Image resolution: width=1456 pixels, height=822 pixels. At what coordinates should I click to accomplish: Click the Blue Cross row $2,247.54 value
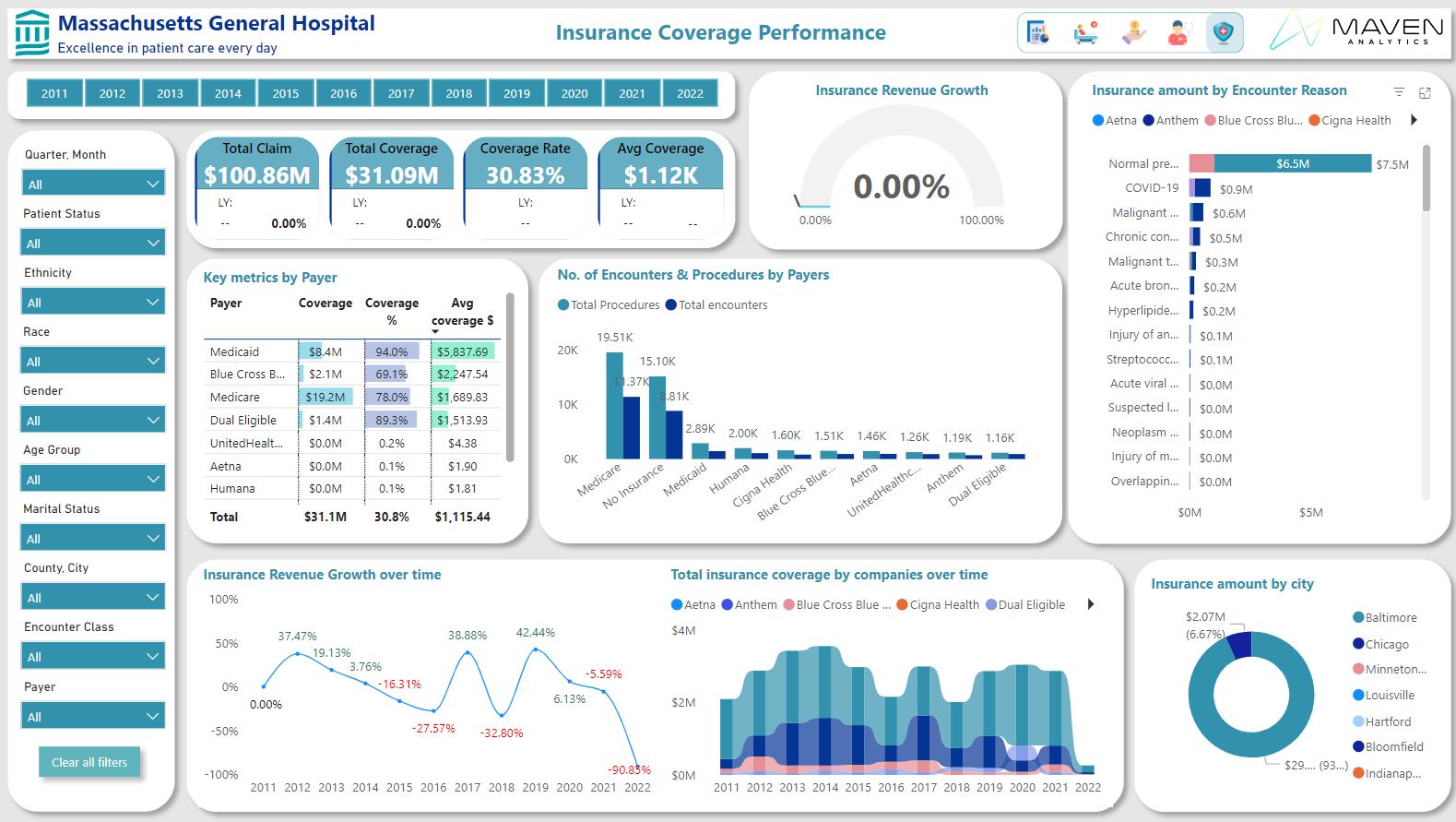(x=463, y=374)
